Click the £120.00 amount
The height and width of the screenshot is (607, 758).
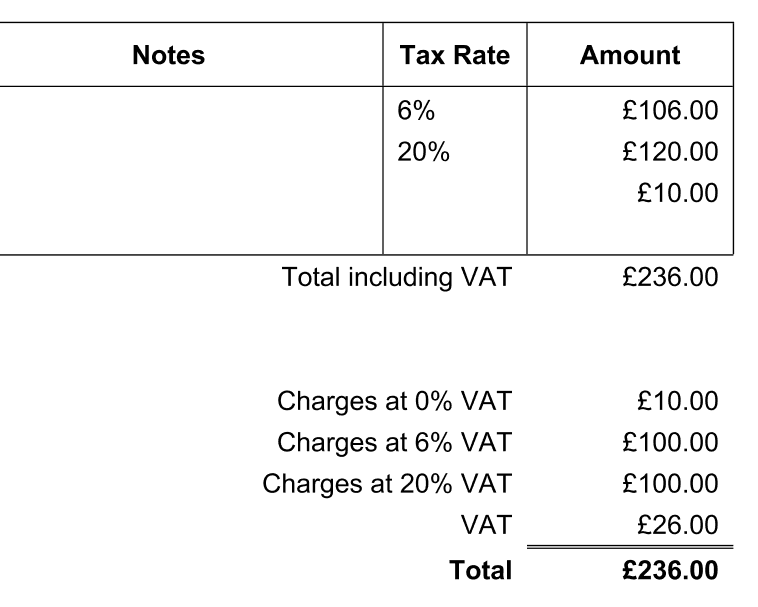(x=670, y=152)
